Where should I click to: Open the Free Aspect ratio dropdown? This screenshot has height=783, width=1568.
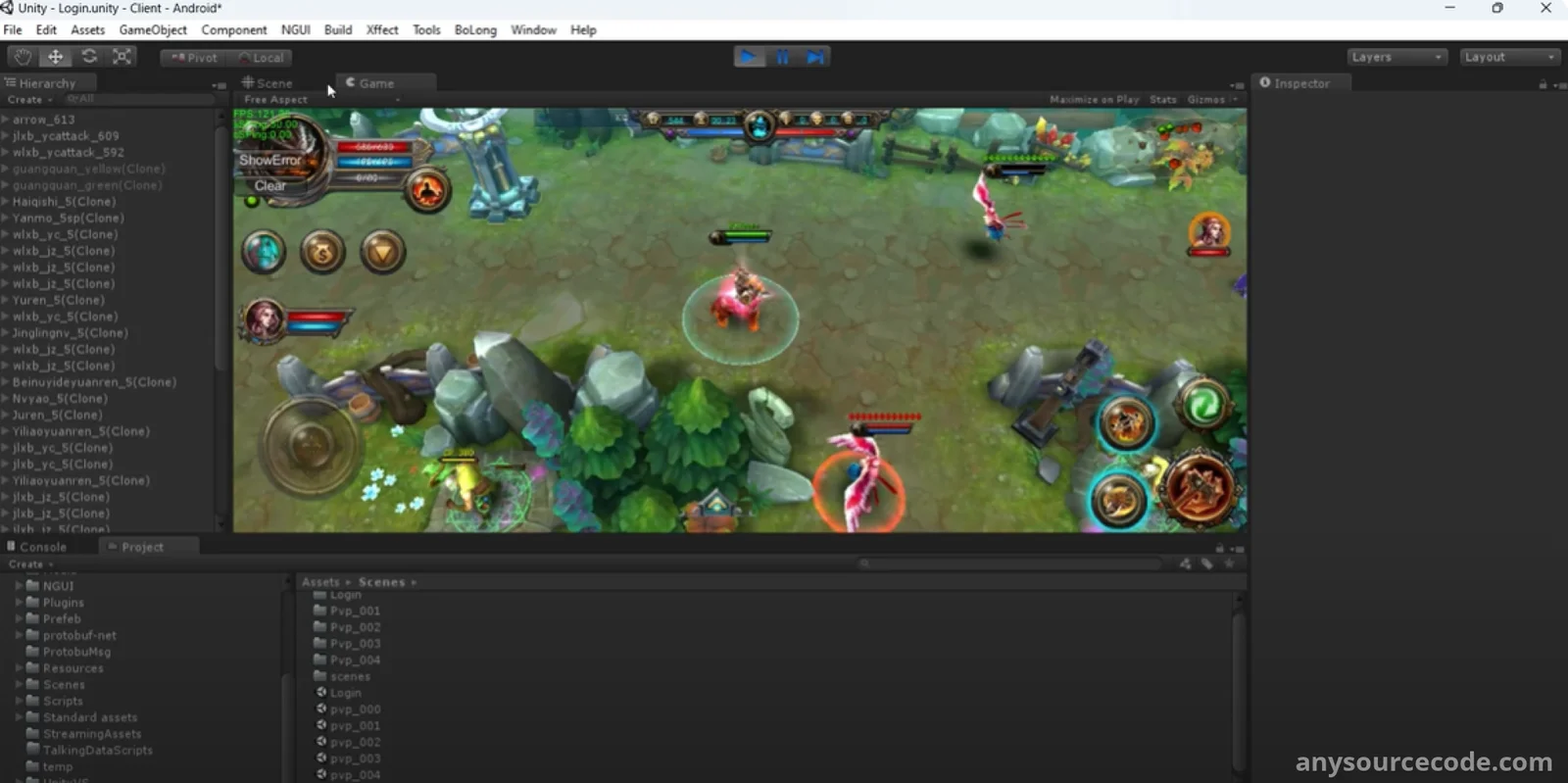pyautogui.click(x=321, y=100)
